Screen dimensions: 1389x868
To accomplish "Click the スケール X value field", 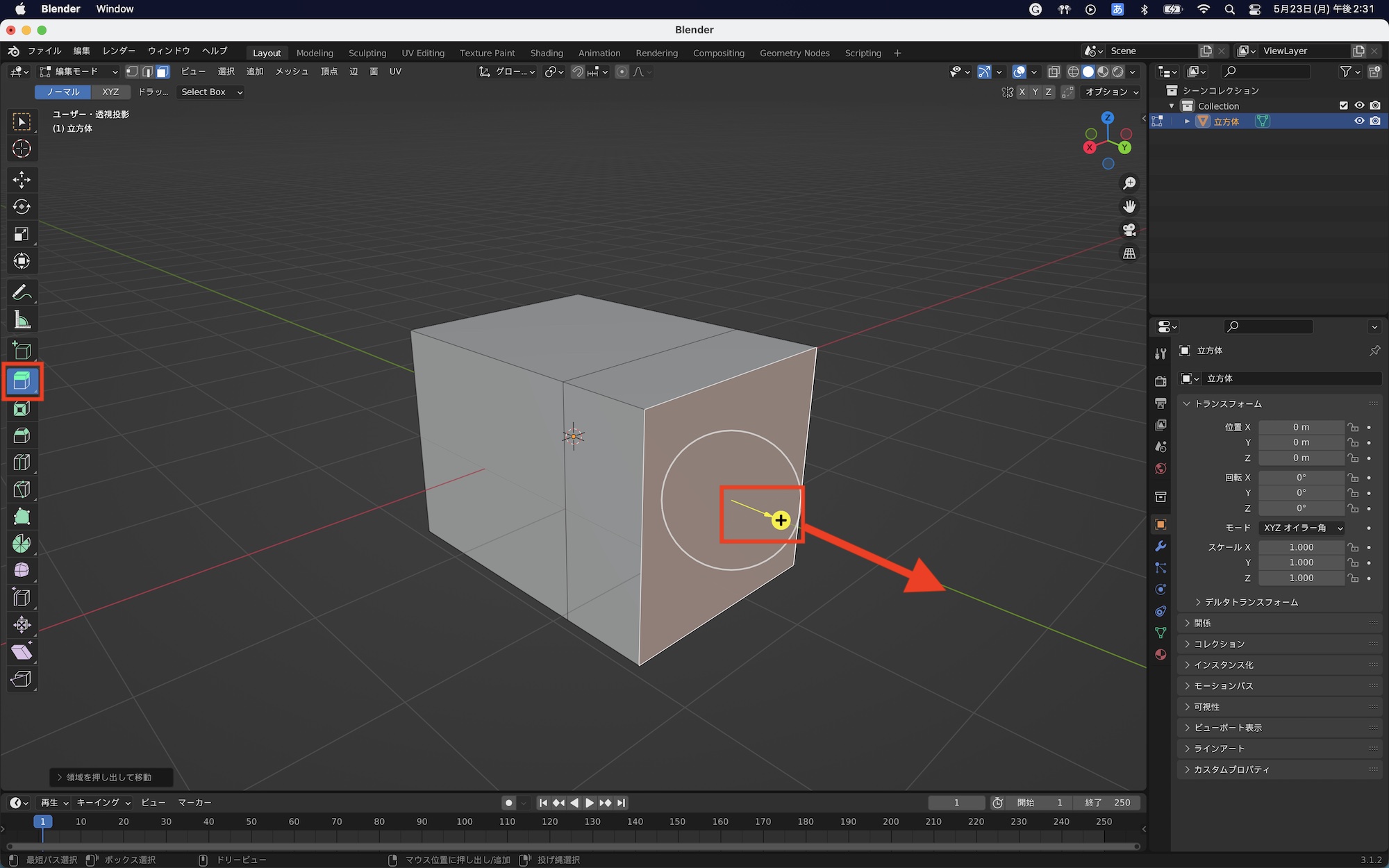I will (x=1301, y=547).
